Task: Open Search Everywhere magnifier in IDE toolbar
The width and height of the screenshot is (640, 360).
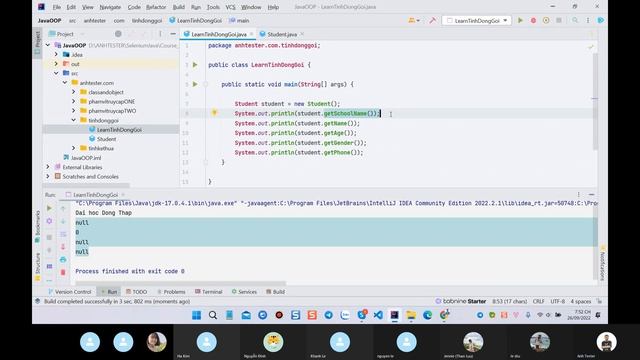Action: pos(575,20)
